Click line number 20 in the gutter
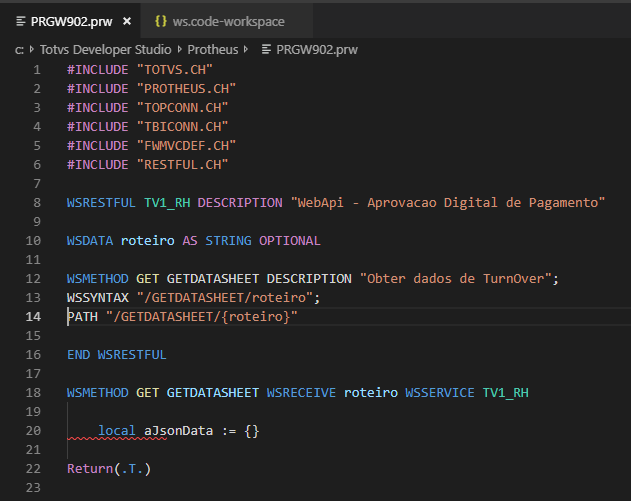This screenshot has height=501, width=631. click(33, 431)
